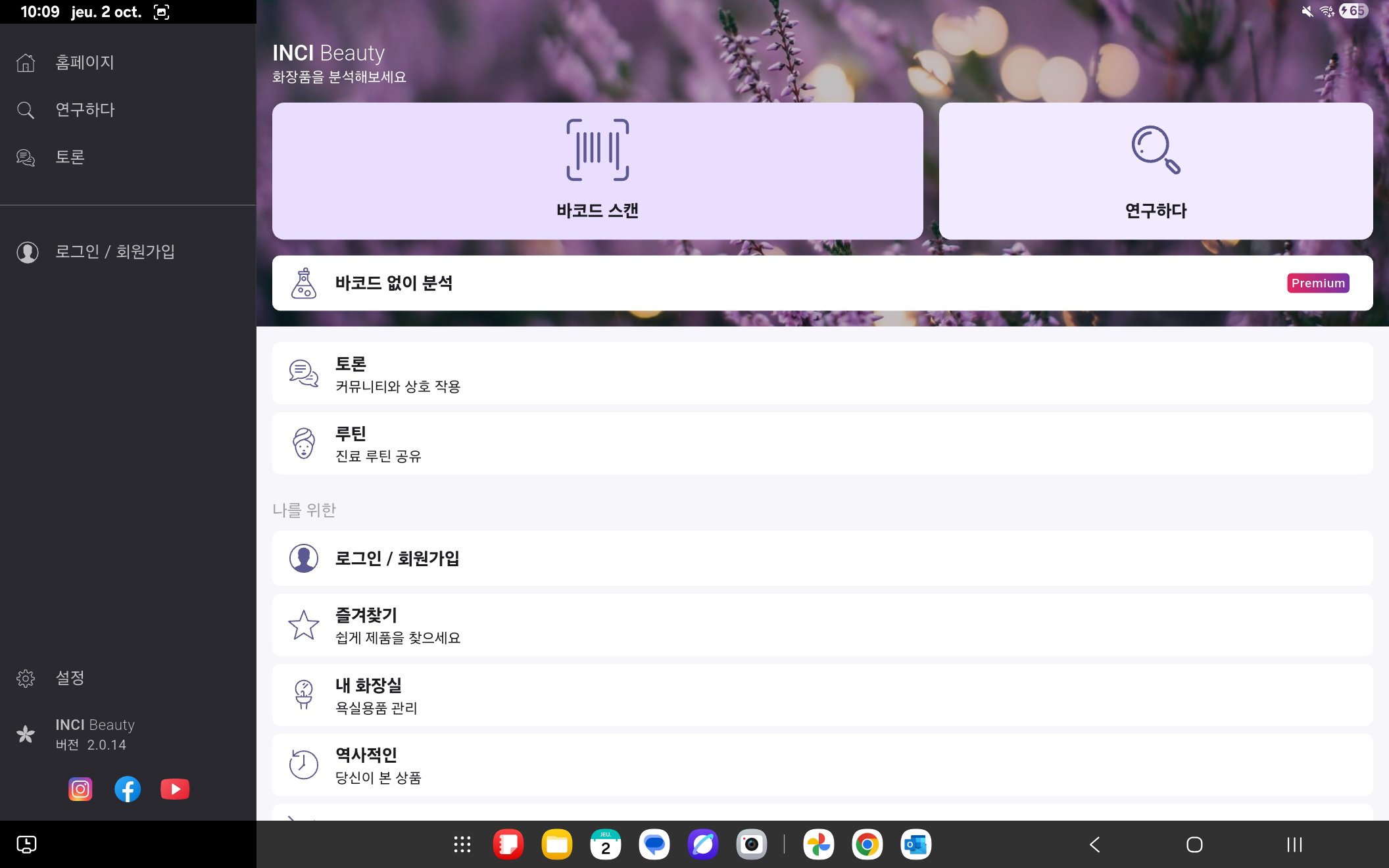Tap the barcode scan icon
The width and height of the screenshot is (1389, 868).
coord(597,150)
